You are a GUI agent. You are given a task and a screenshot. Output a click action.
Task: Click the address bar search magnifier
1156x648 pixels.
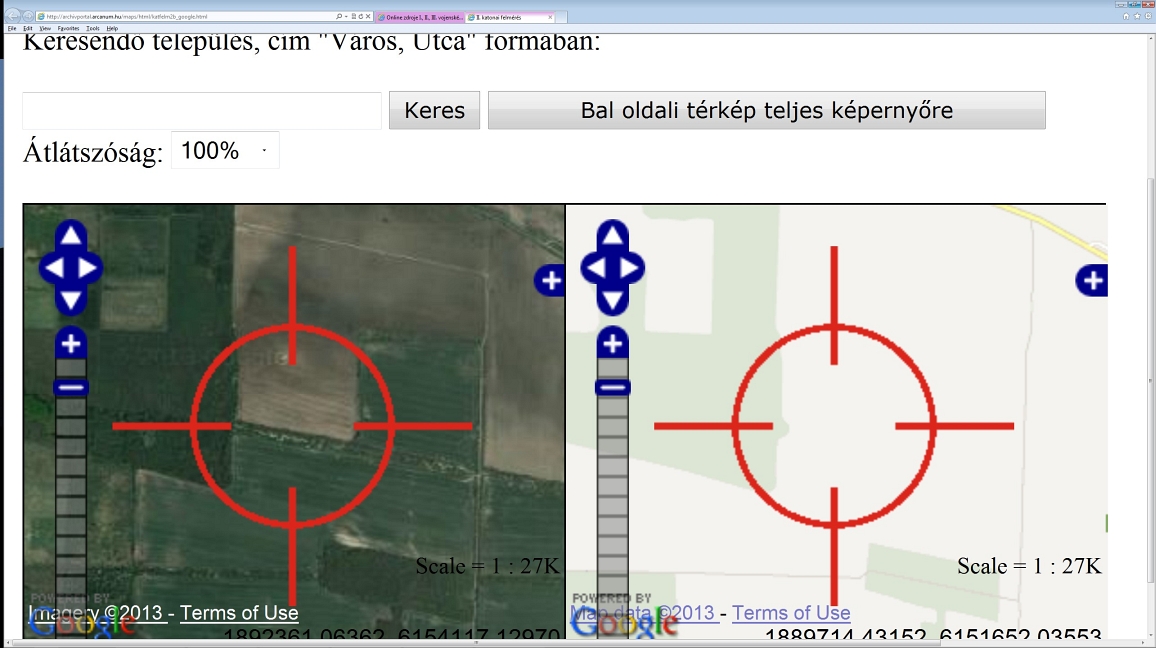coord(338,16)
